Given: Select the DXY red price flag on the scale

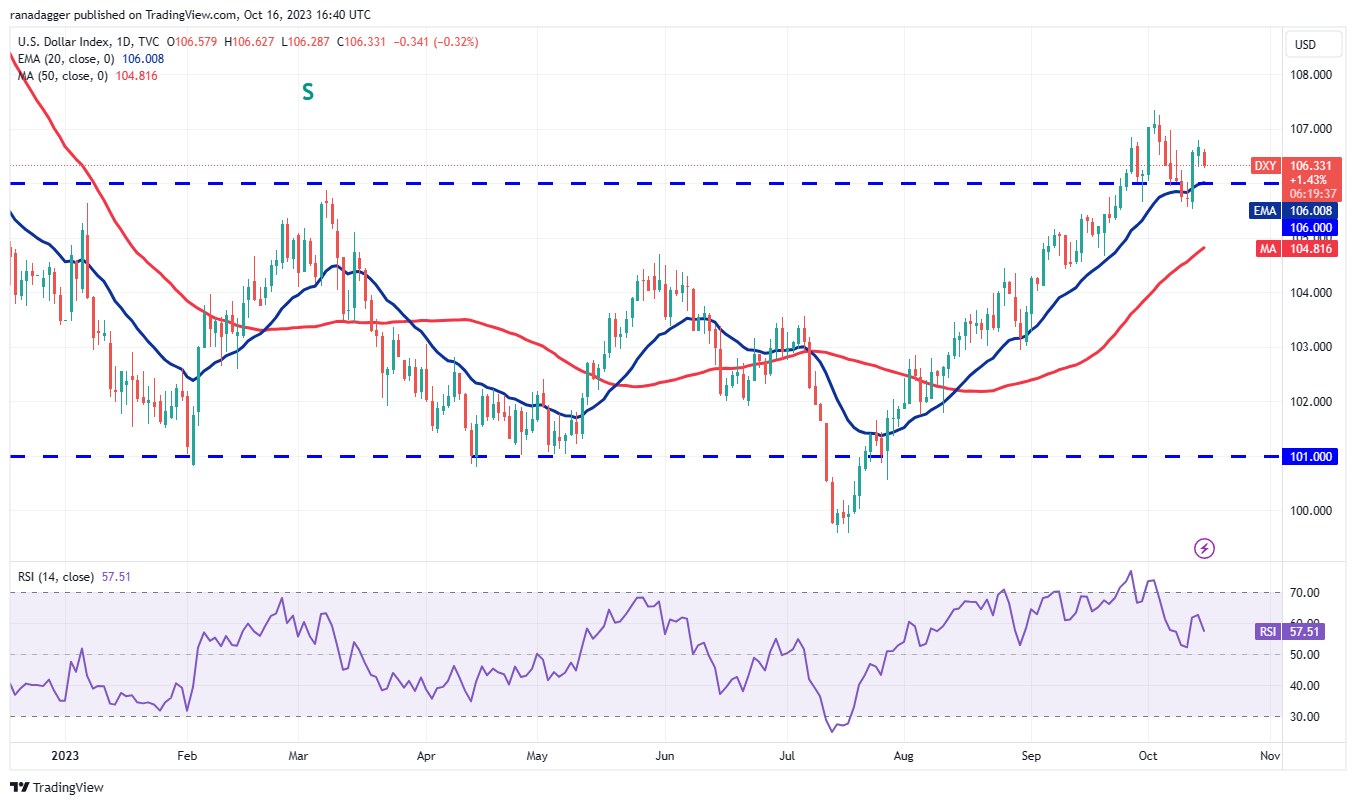Looking at the screenshot, I should [x=1264, y=166].
